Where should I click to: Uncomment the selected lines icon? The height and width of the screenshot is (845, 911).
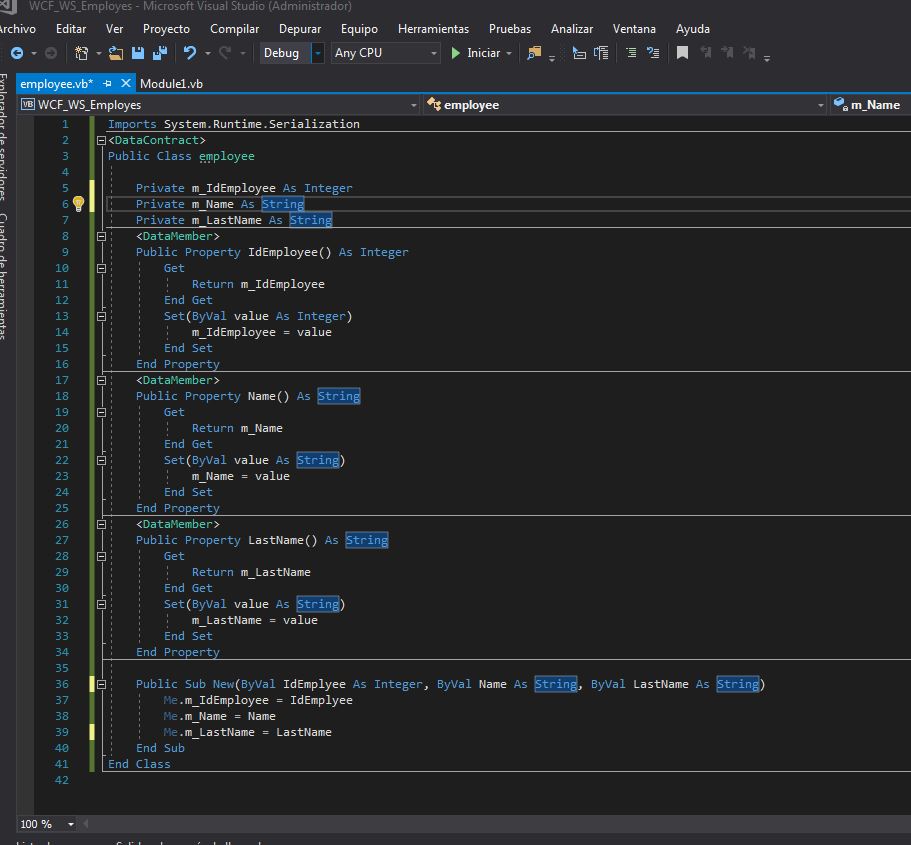(x=653, y=53)
